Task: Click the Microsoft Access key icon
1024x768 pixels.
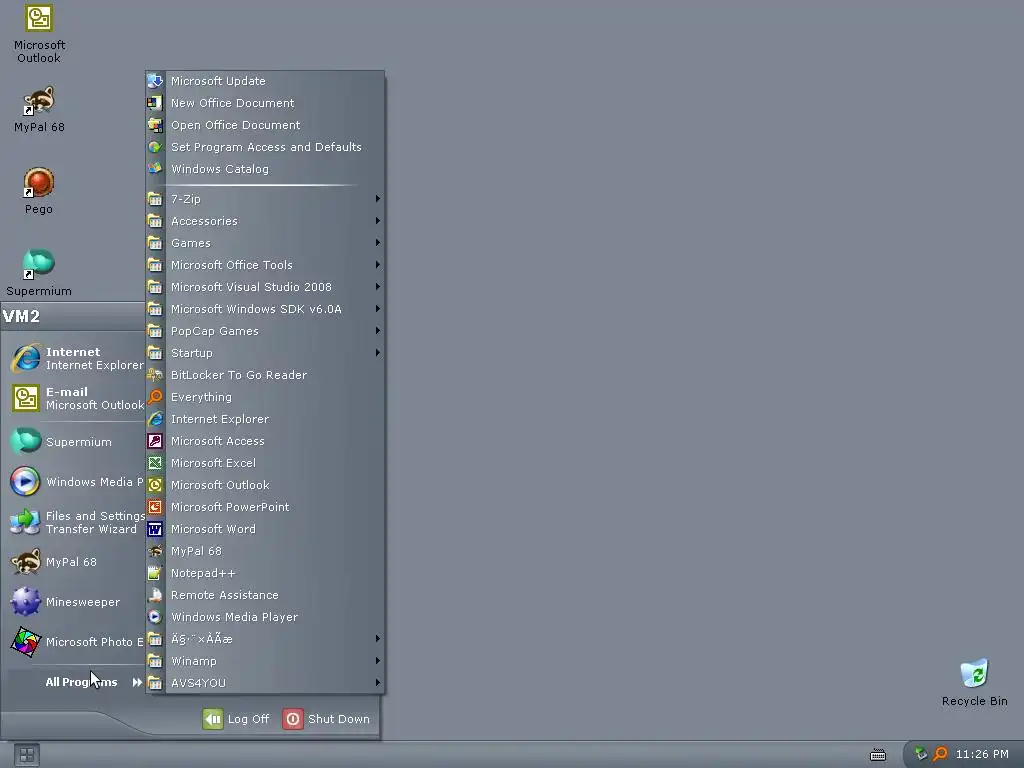Action: pyautogui.click(x=155, y=441)
